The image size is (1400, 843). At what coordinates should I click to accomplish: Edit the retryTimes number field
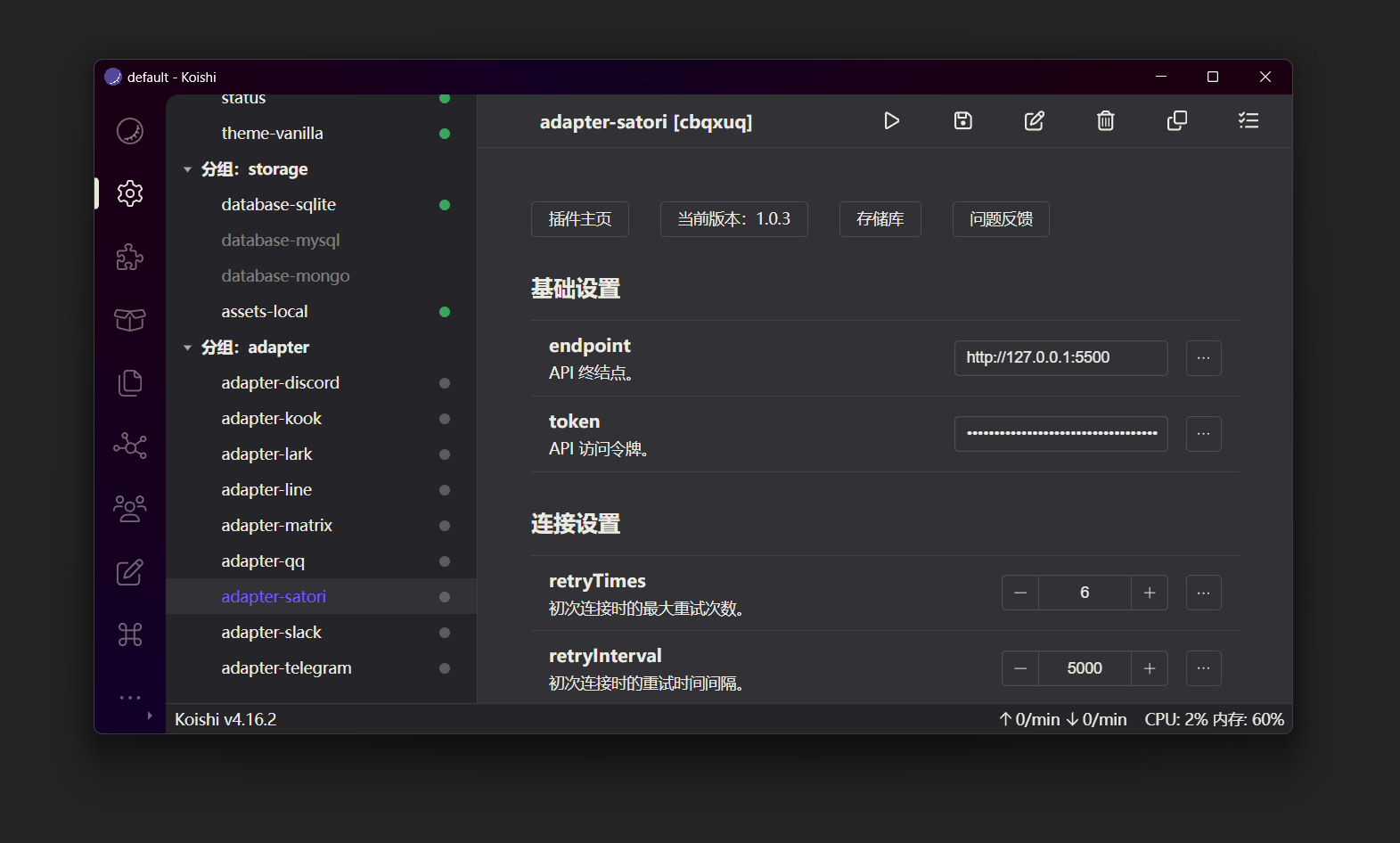pyautogui.click(x=1085, y=593)
